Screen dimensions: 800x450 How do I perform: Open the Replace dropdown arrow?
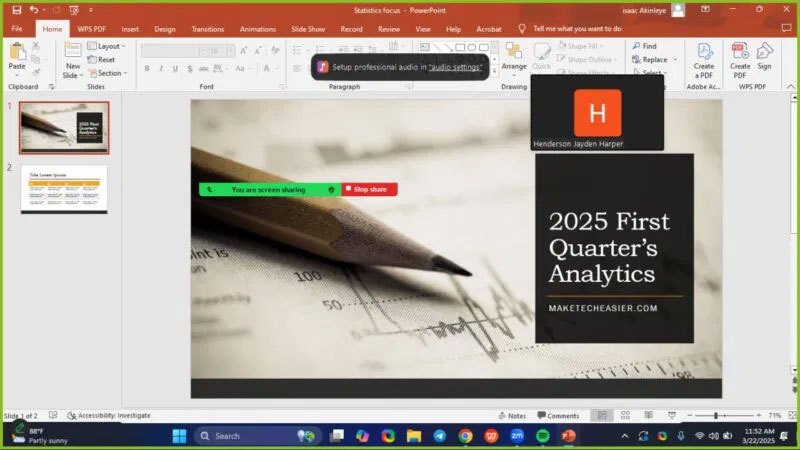pyautogui.click(x=675, y=60)
